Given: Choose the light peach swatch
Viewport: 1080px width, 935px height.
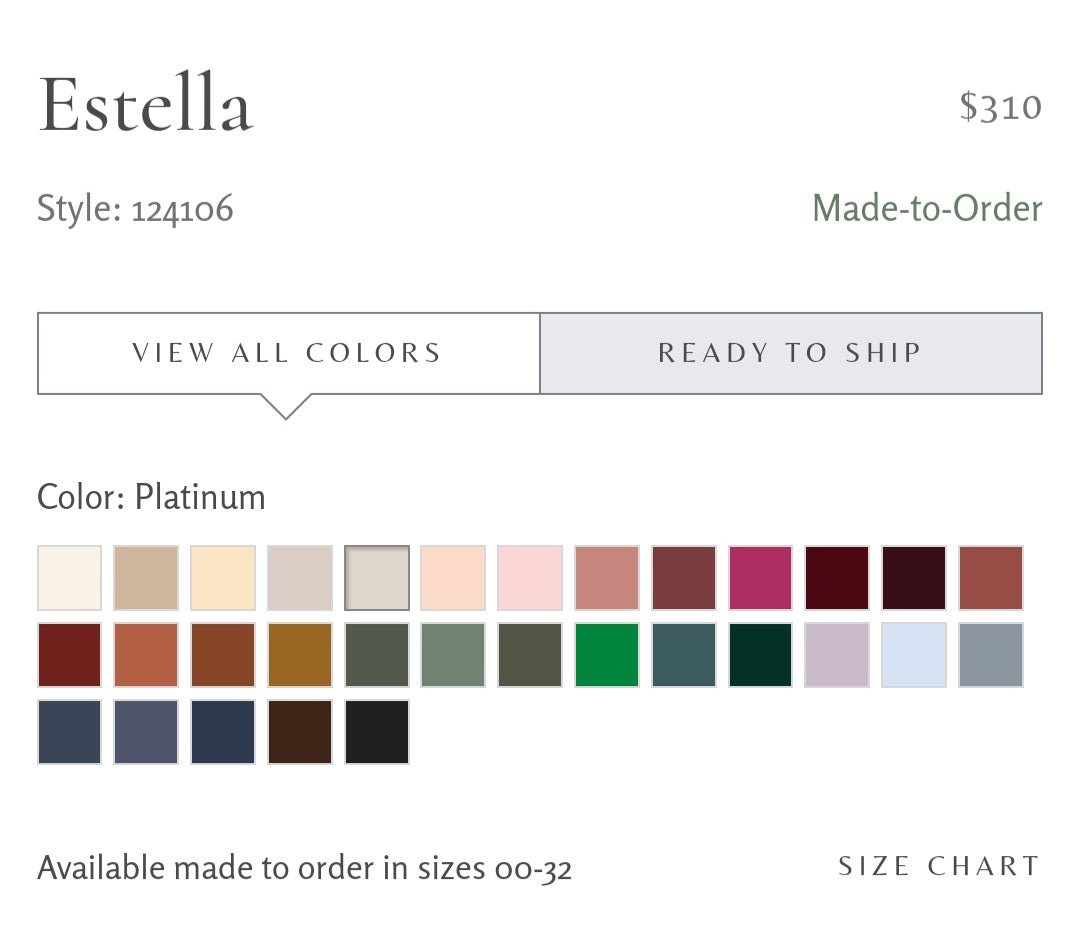Looking at the screenshot, I should point(453,578).
